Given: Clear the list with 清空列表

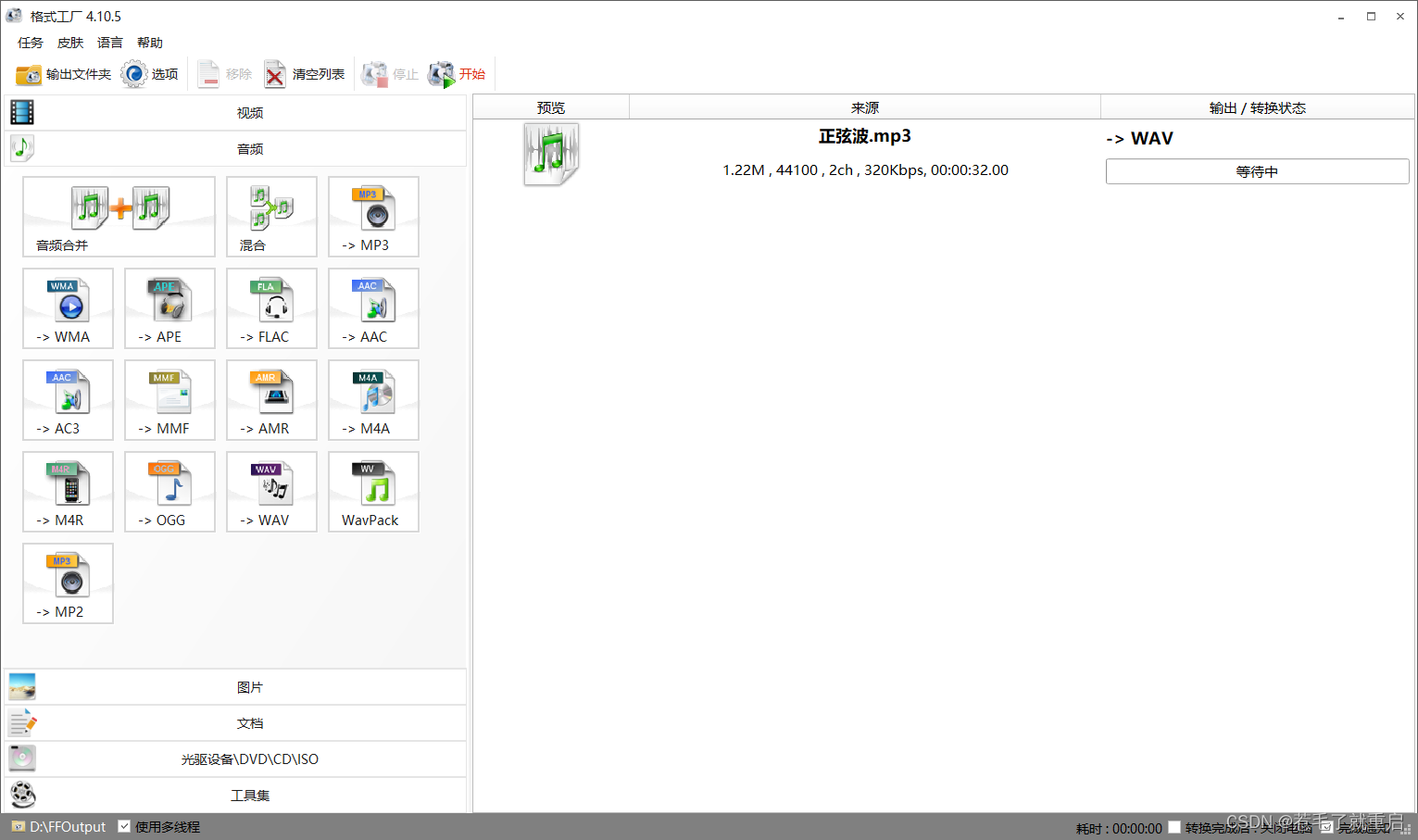Looking at the screenshot, I should coord(304,74).
